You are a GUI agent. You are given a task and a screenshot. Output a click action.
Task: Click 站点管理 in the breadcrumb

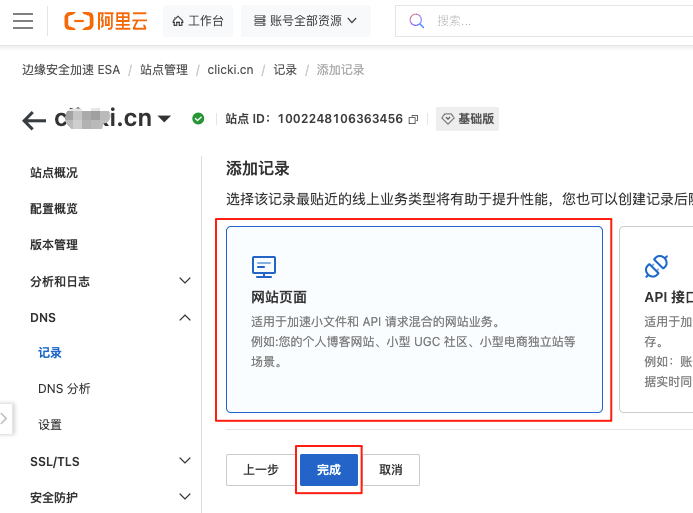pyautogui.click(x=163, y=70)
